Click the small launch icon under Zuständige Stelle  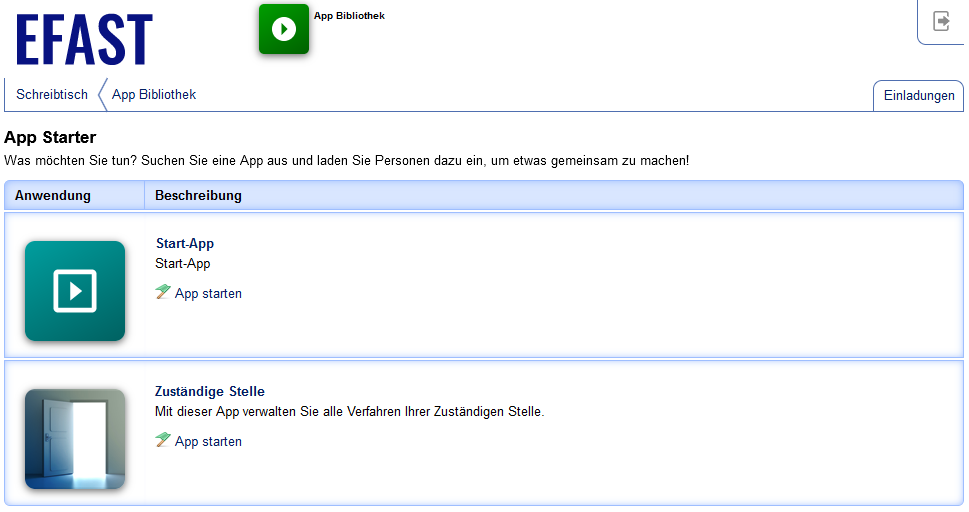coord(163,440)
